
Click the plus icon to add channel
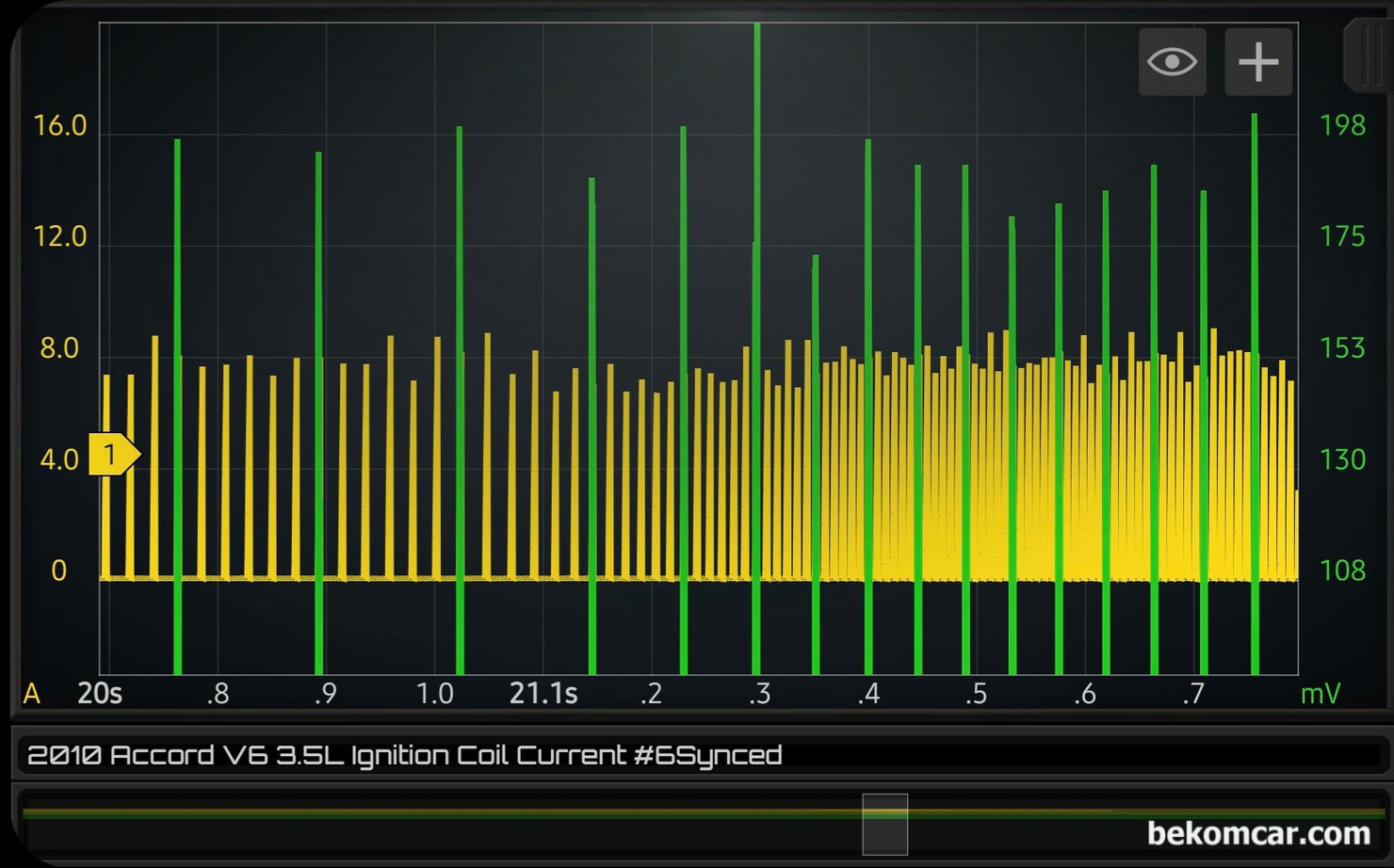pos(1258,62)
